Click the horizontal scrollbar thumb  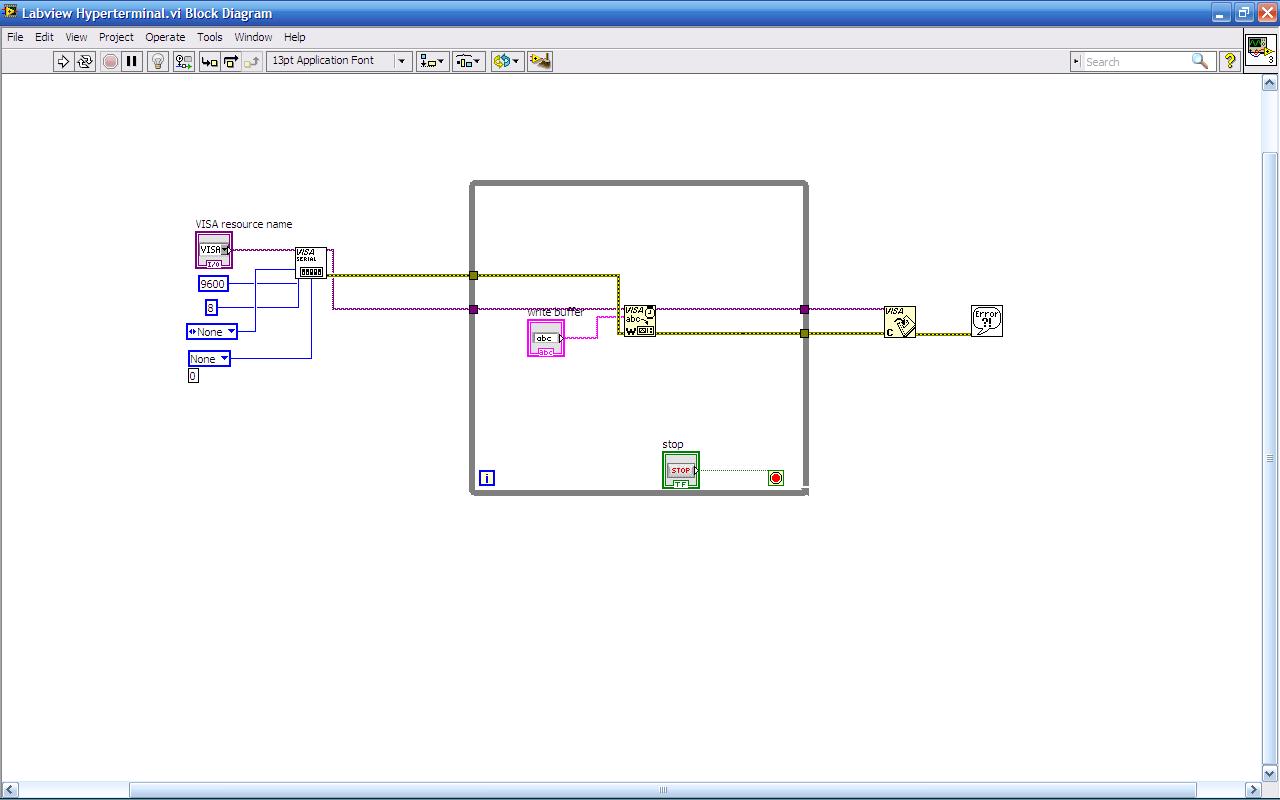coord(662,790)
